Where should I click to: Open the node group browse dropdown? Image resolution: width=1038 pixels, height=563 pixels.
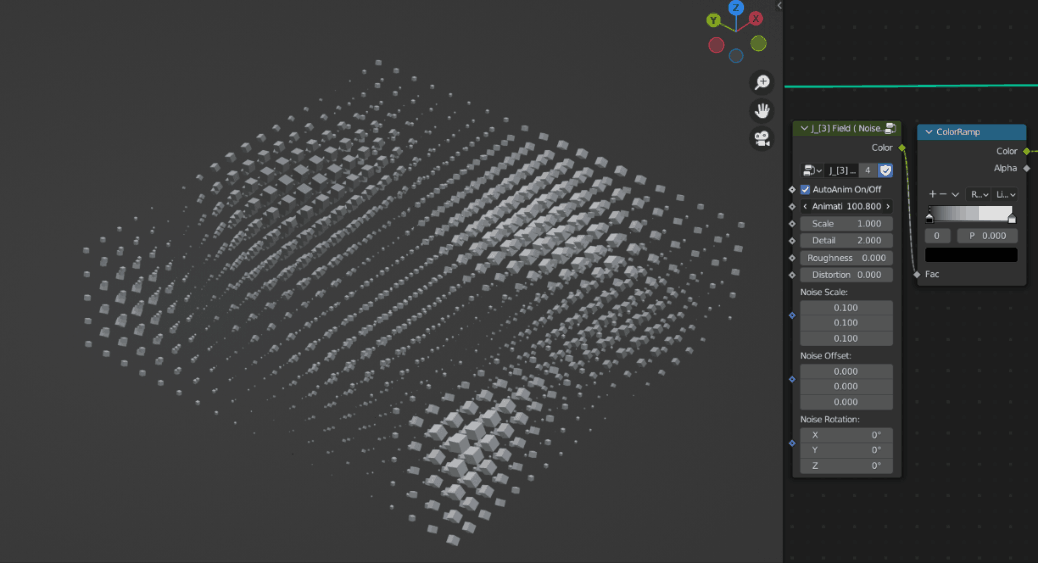click(812, 171)
